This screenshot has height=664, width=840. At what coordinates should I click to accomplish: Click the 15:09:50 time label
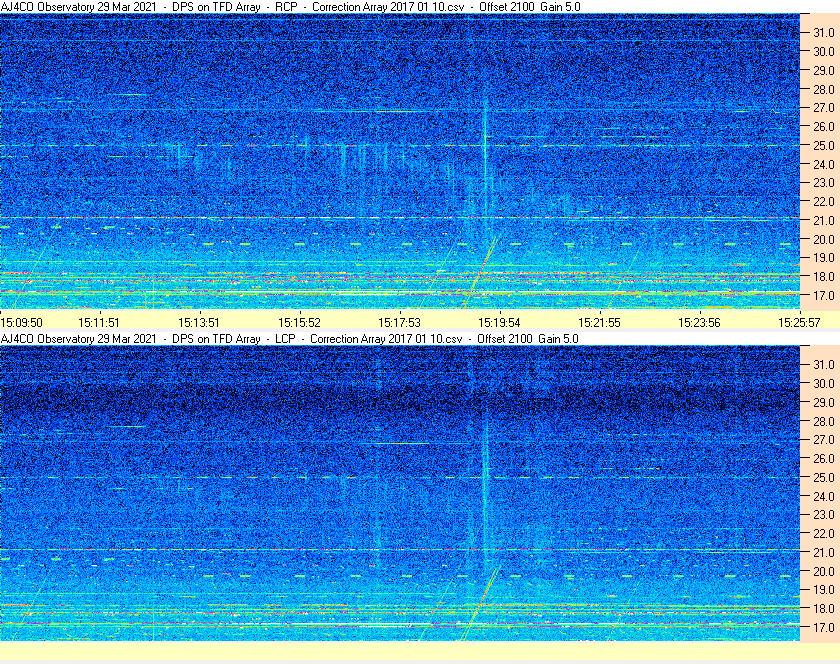[21, 323]
